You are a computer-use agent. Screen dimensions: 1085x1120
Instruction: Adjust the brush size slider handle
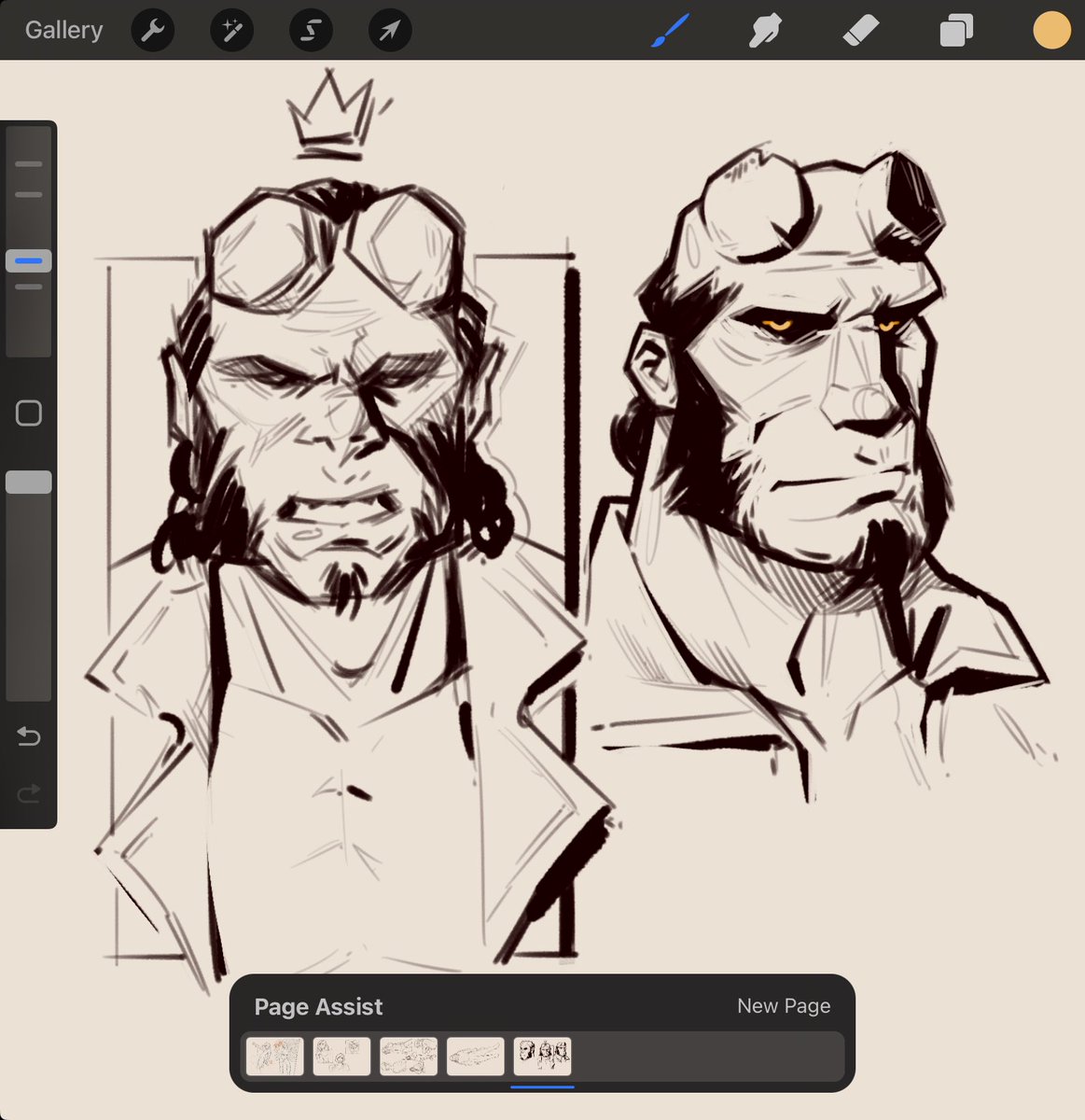tap(29, 260)
